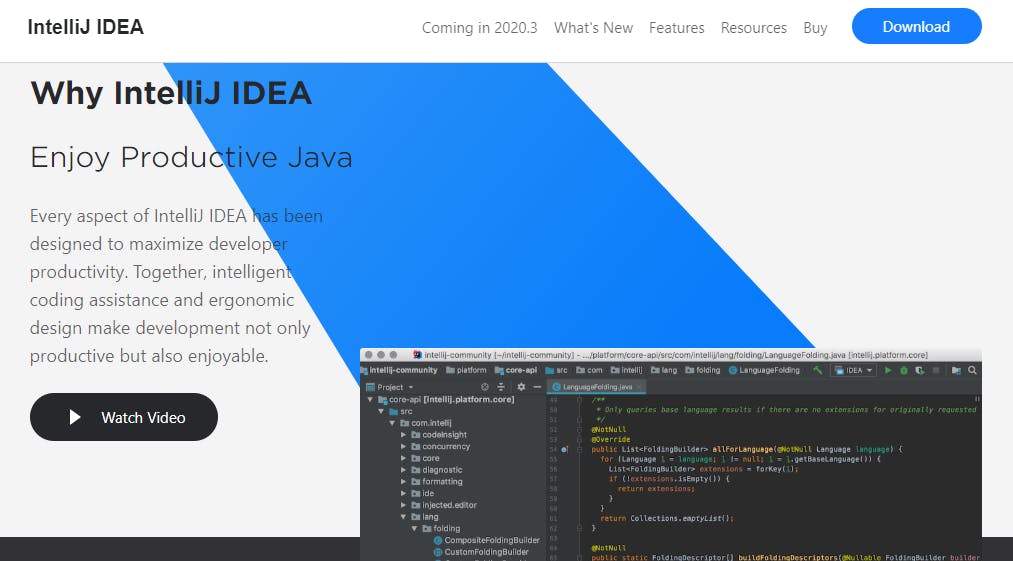Click the Locate file target icon
This screenshot has height=561, width=1013.
click(485, 387)
